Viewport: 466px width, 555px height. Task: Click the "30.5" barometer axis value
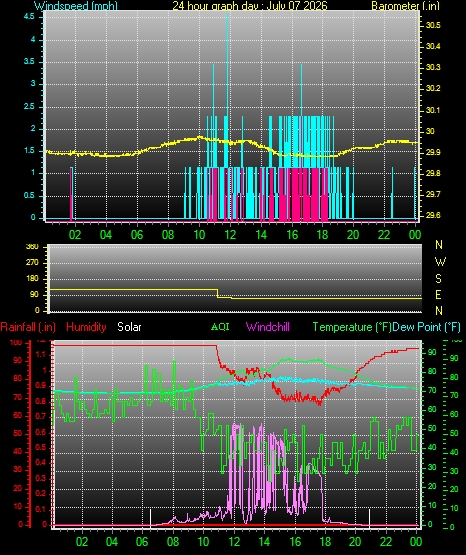tap(433, 25)
